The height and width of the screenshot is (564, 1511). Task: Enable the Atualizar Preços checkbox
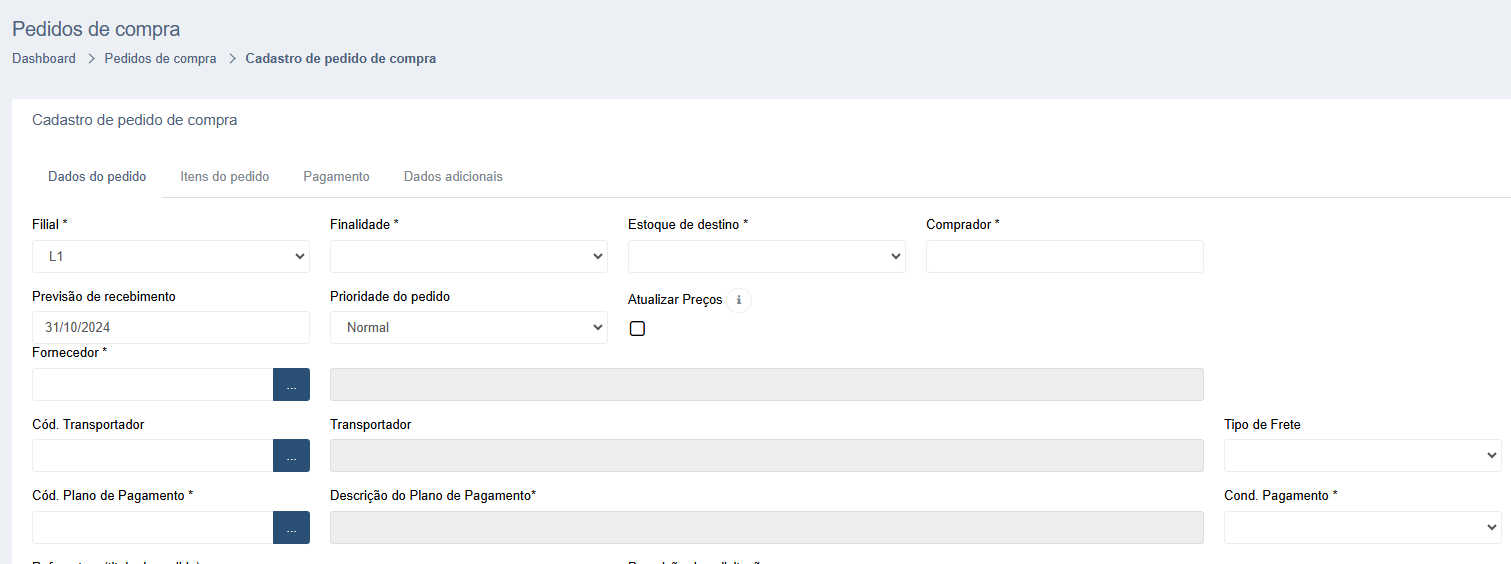tap(637, 329)
